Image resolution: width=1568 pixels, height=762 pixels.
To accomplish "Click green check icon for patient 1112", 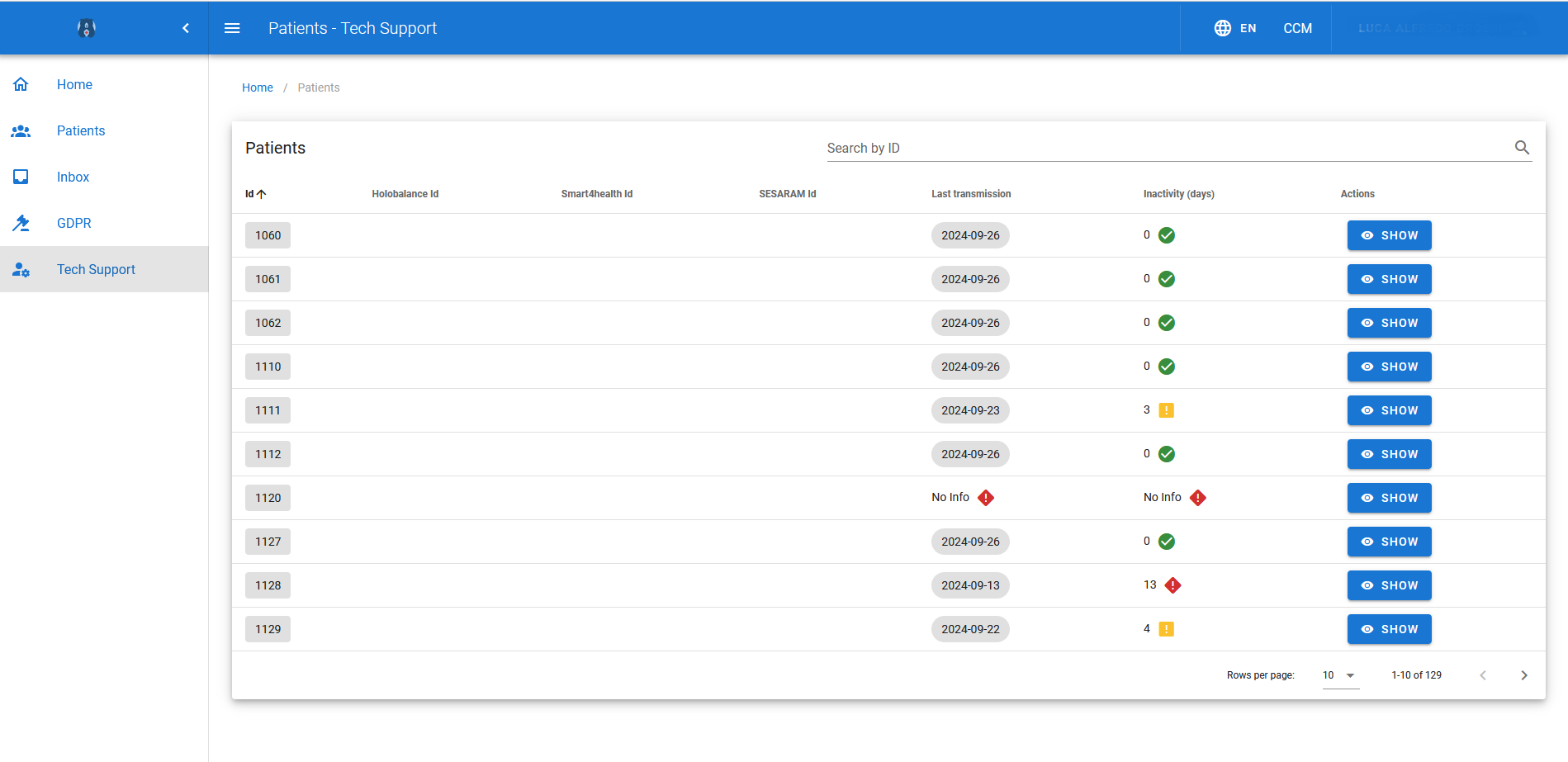I will pos(1166,454).
